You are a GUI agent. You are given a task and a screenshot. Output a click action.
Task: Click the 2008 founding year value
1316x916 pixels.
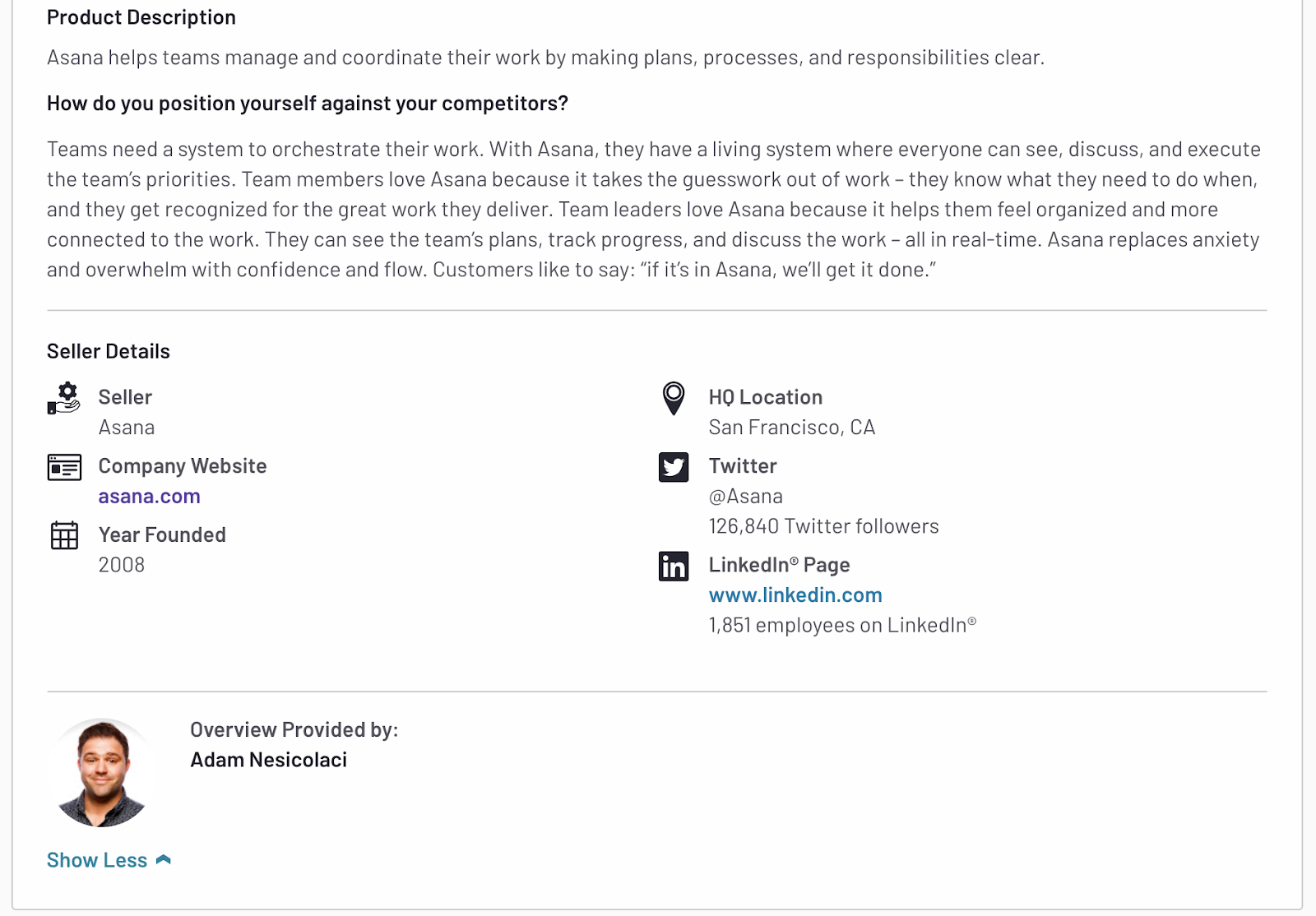(x=122, y=565)
